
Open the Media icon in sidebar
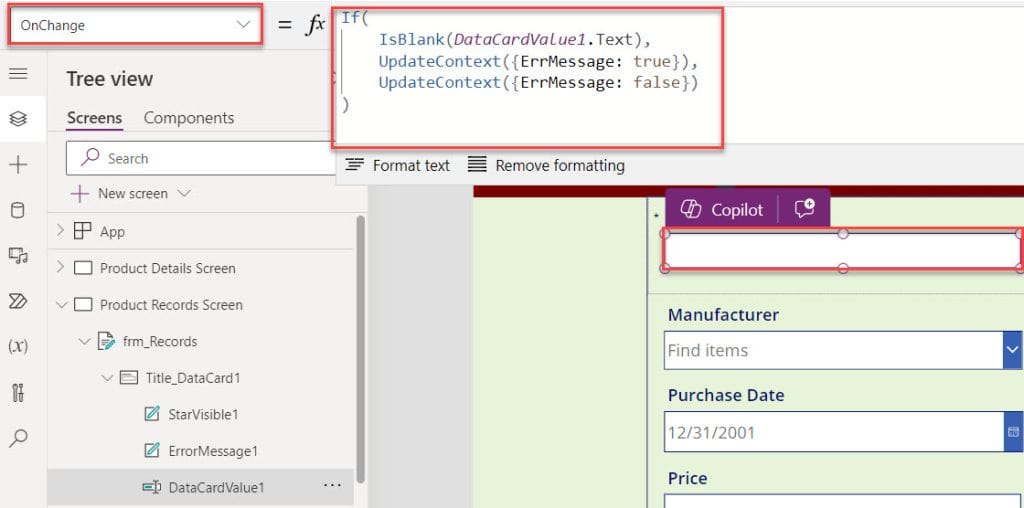click(x=18, y=255)
